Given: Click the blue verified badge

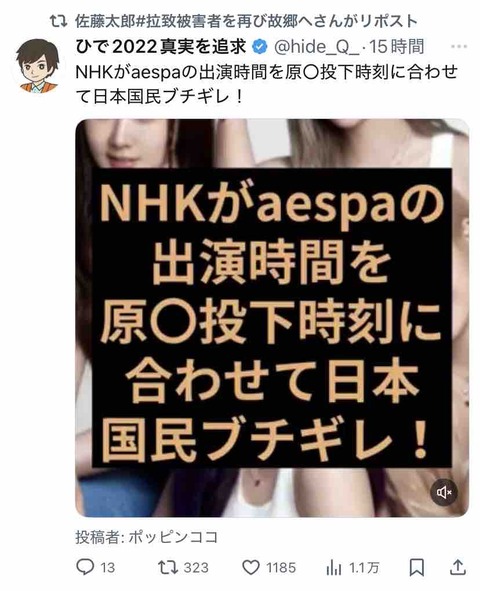Looking at the screenshot, I should pos(260,47).
